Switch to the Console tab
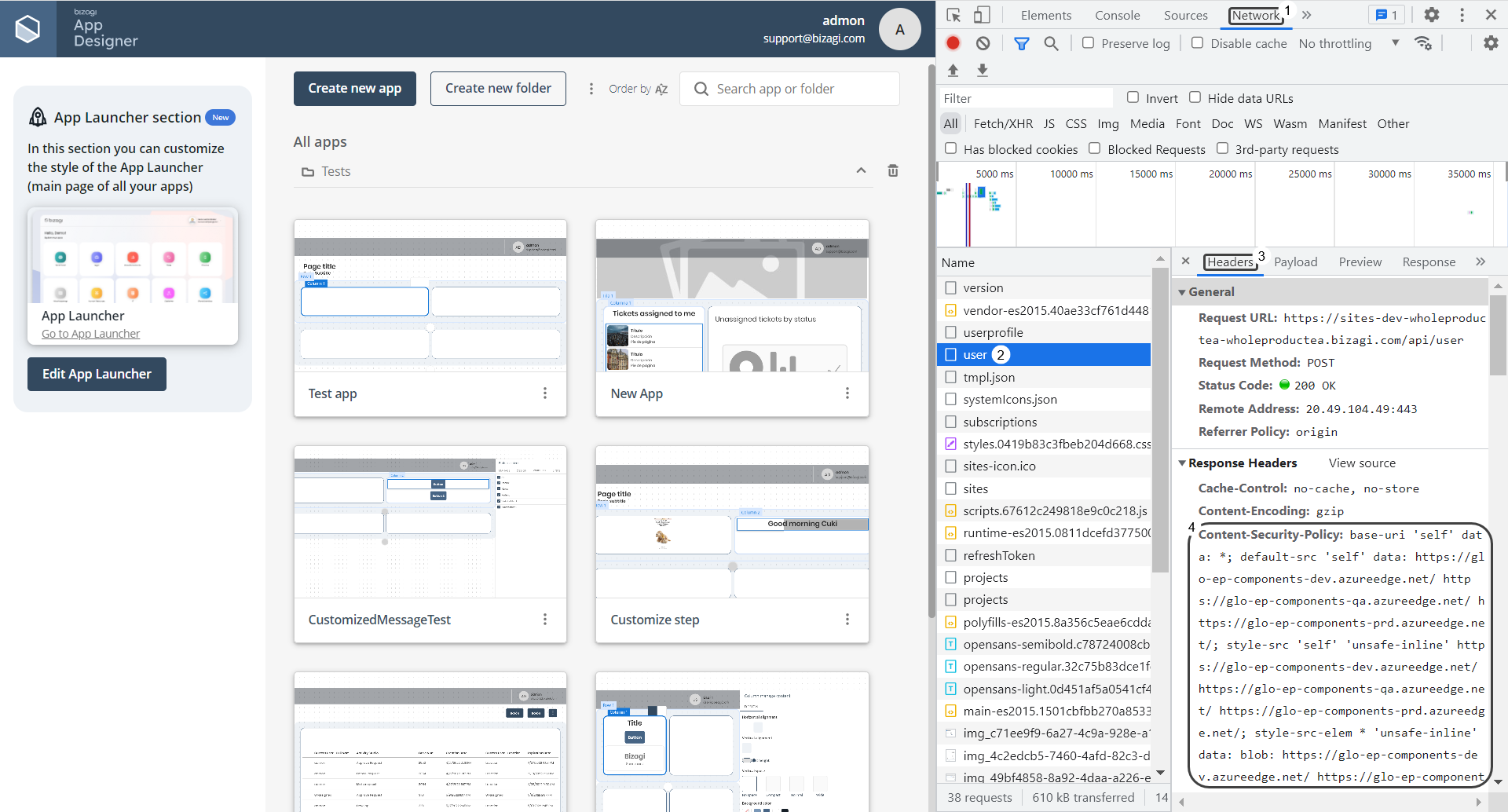 tap(1117, 15)
